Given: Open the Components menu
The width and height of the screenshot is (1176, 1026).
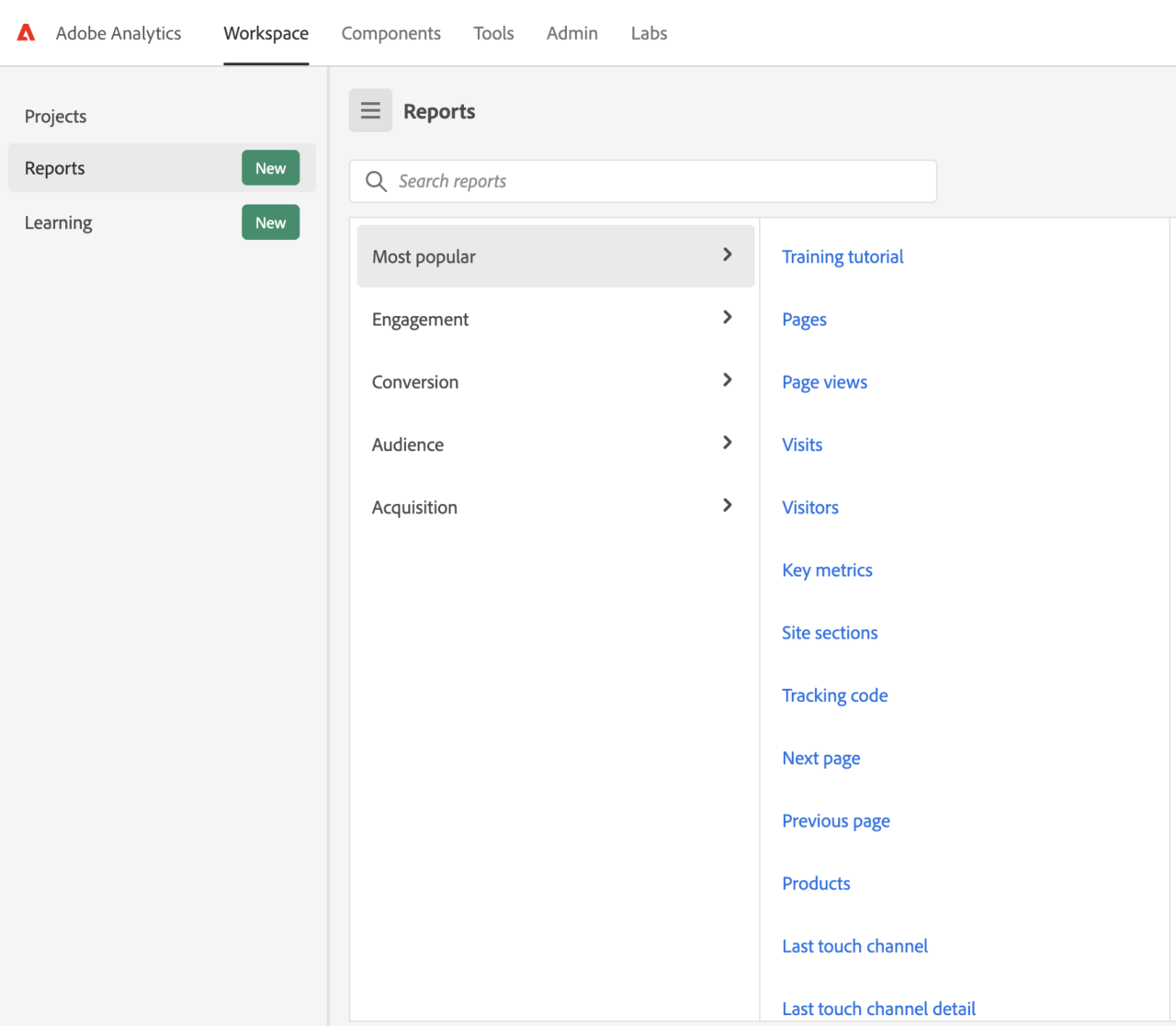Looking at the screenshot, I should pyautogui.click(x=391, y=33).
